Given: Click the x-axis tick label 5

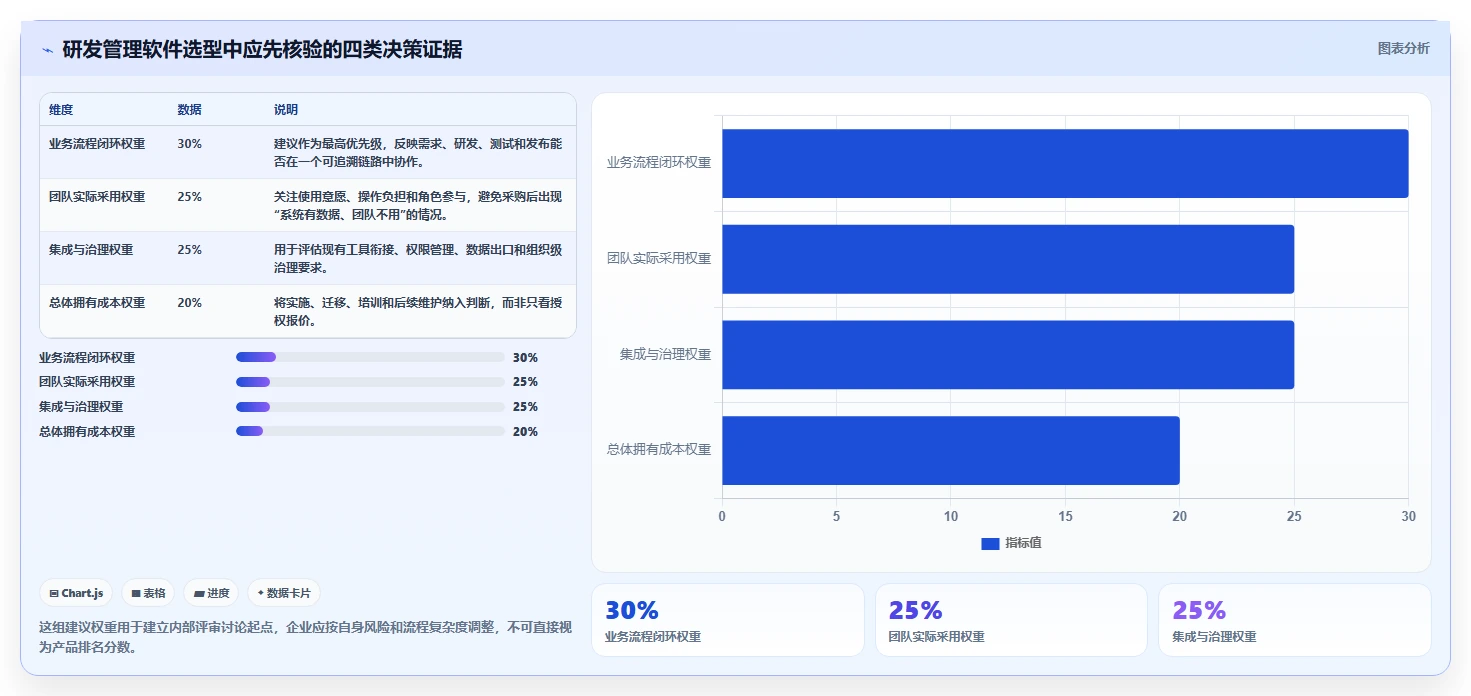Looking at the screenshot, I should click(x=836, y=516).
